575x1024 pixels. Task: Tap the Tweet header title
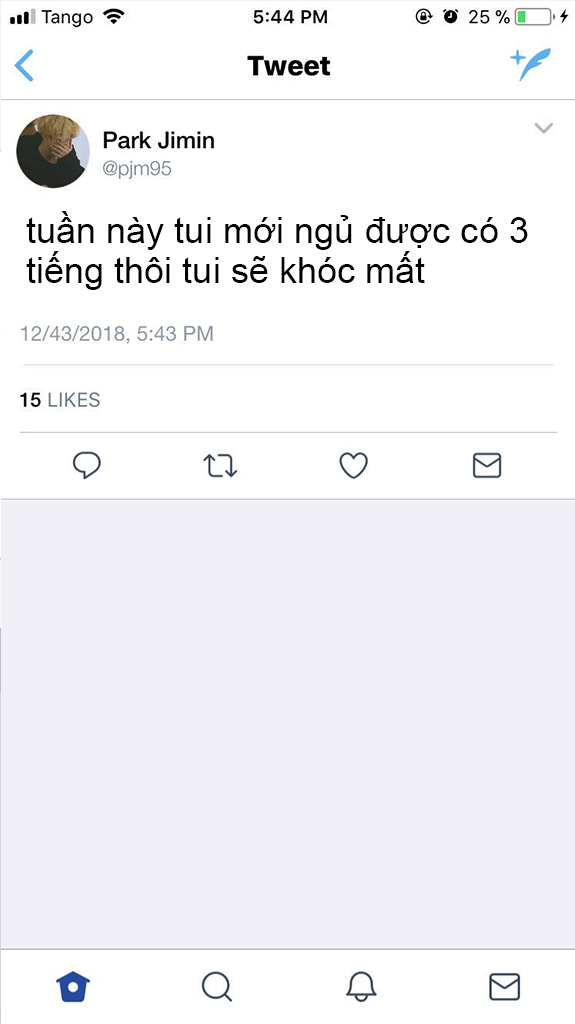tap(289, 66)
